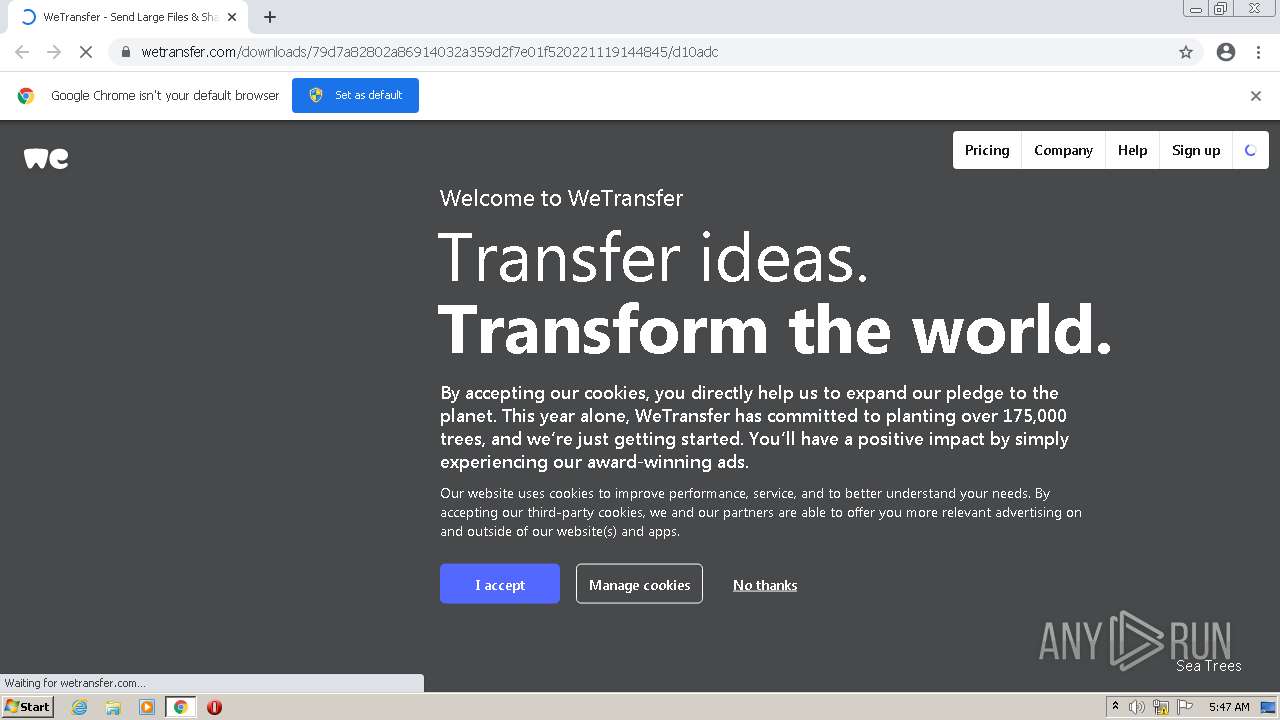Open Chrome three-dot menu
This screenshot has height=720, width=1280.
coord(1259,52)
